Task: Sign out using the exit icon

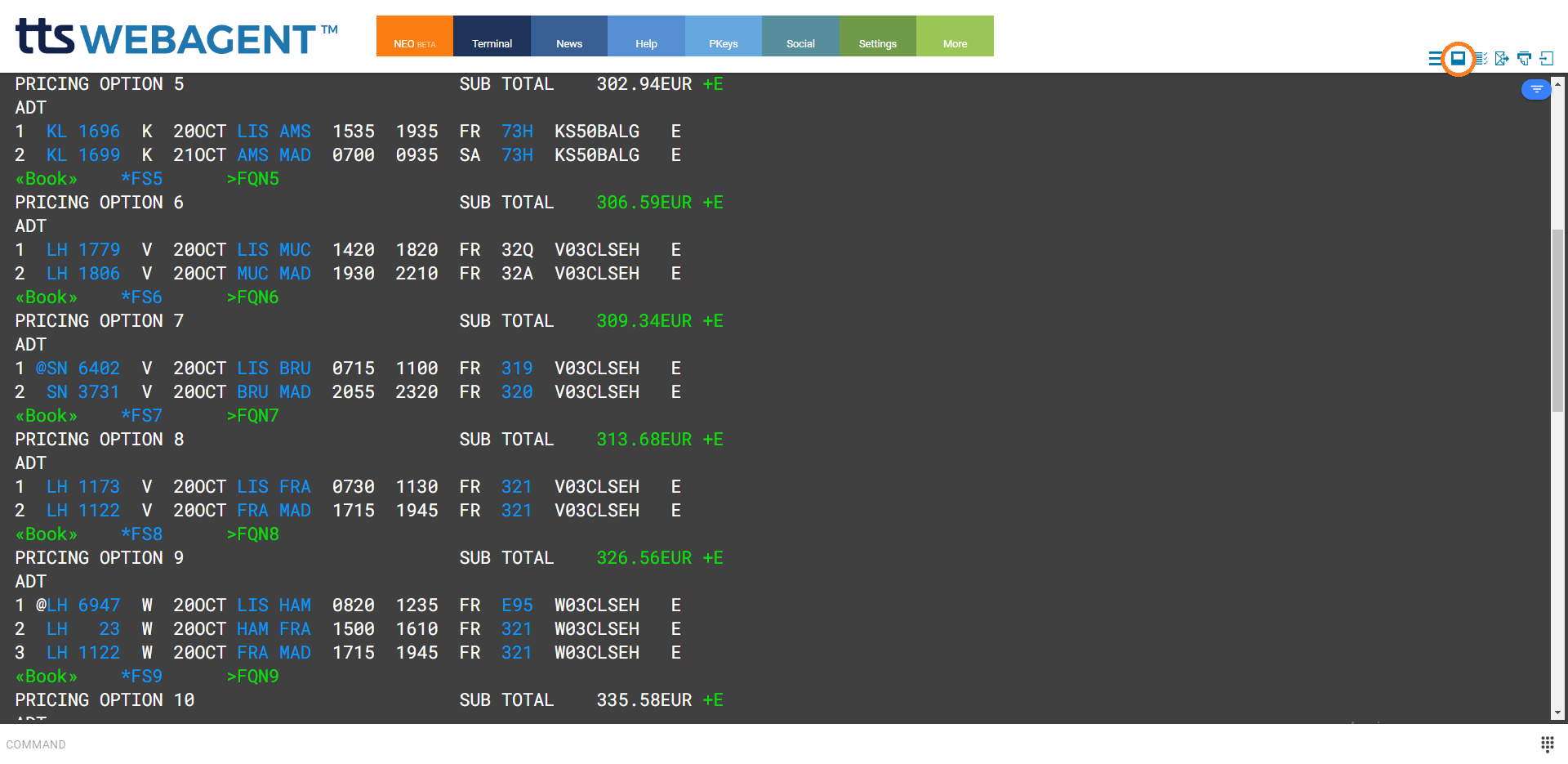Action: 1548,58
